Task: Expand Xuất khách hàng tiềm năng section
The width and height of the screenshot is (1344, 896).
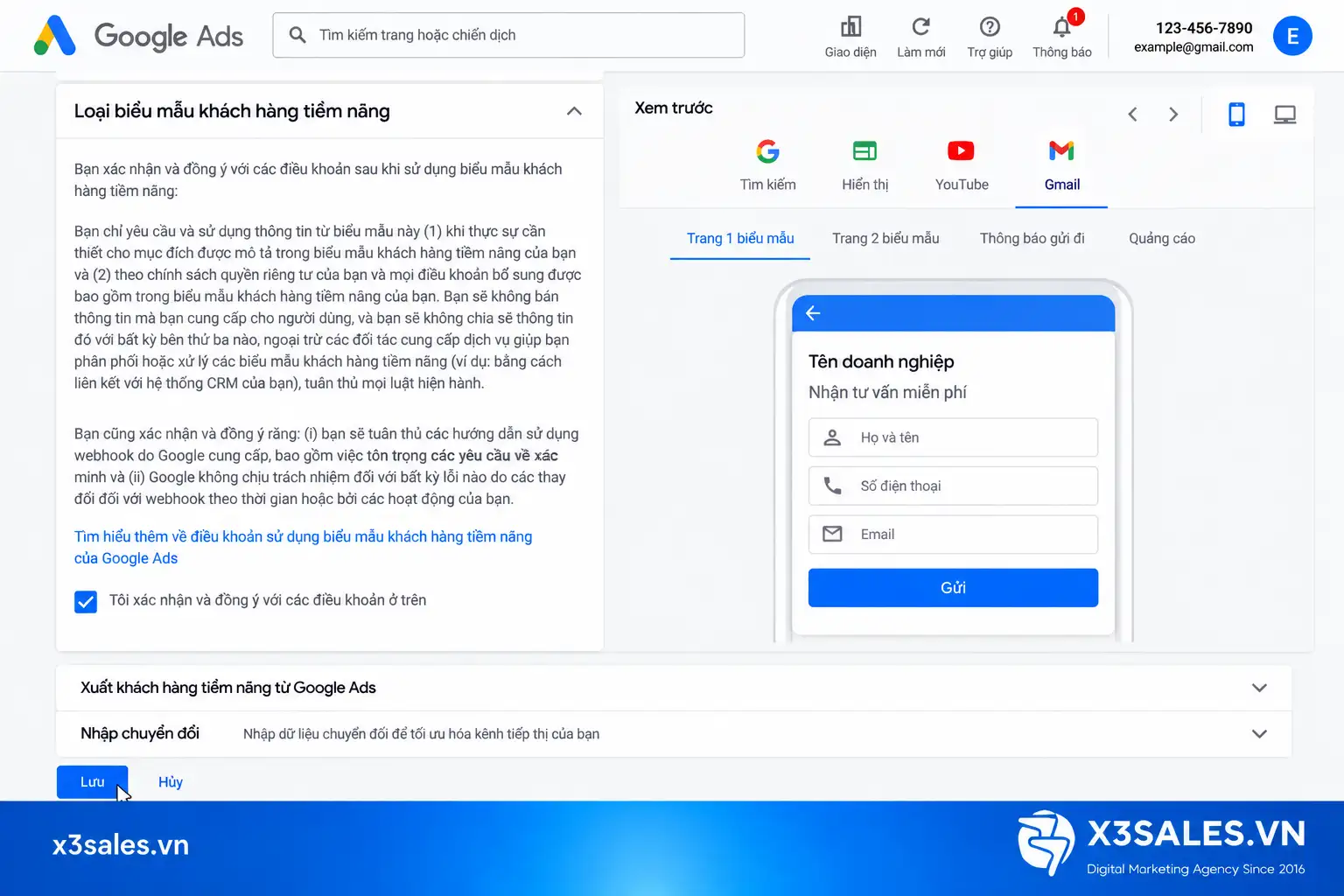Action: pos(1259,688)
